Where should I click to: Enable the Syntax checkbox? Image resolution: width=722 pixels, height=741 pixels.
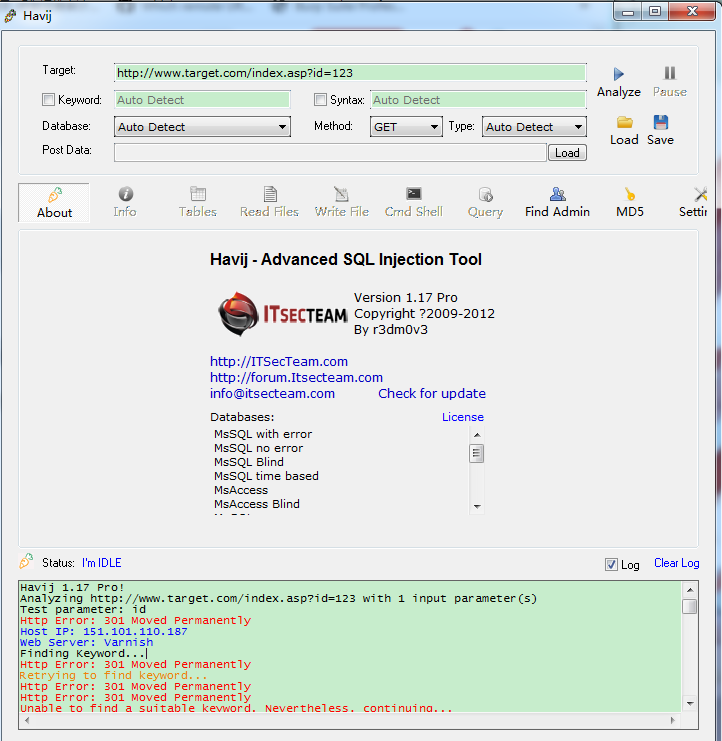pos(320,99)
